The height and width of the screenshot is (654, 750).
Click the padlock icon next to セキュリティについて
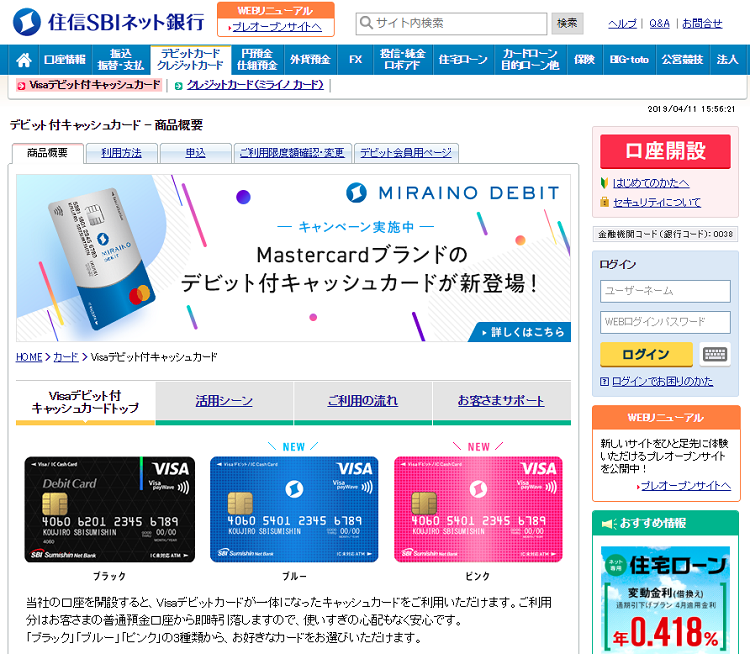click(604, 202)
